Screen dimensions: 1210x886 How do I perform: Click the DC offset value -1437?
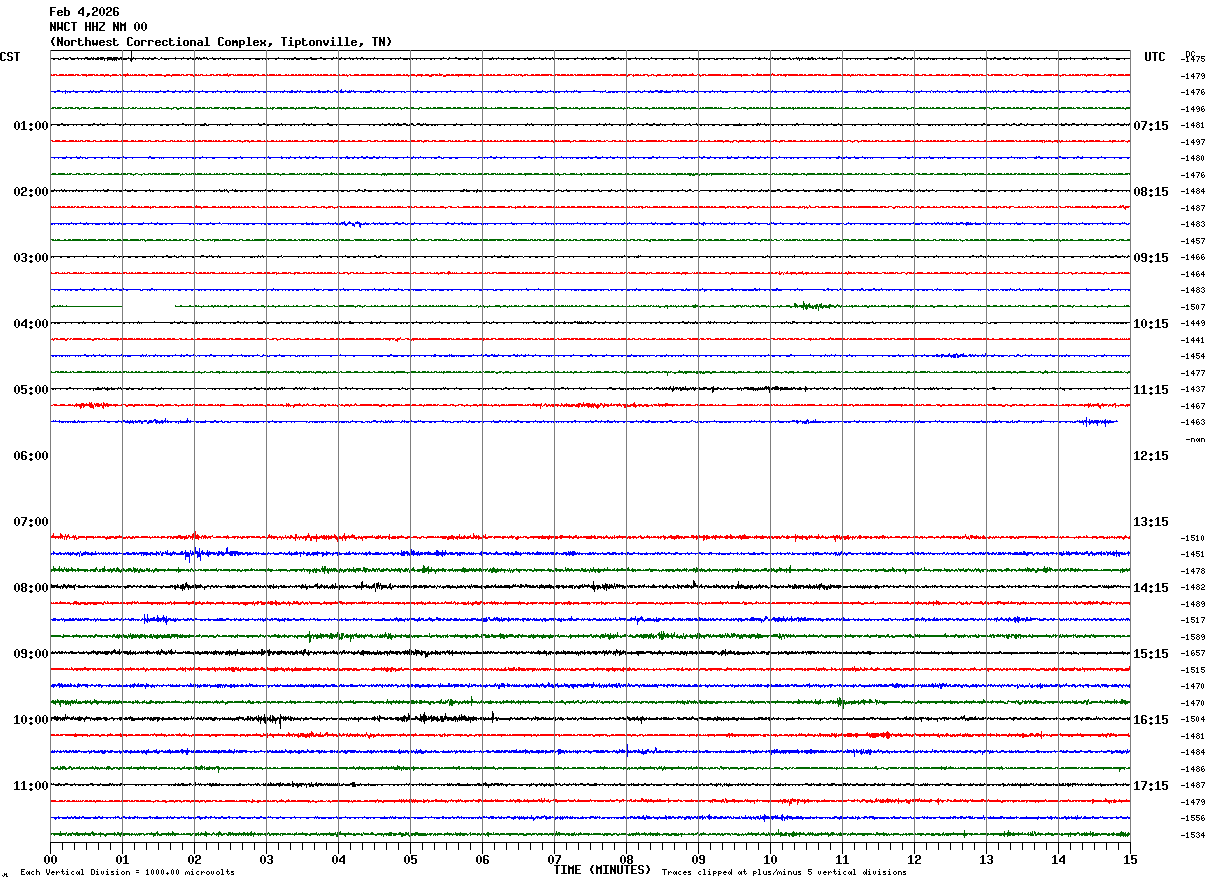(1193, 389)
